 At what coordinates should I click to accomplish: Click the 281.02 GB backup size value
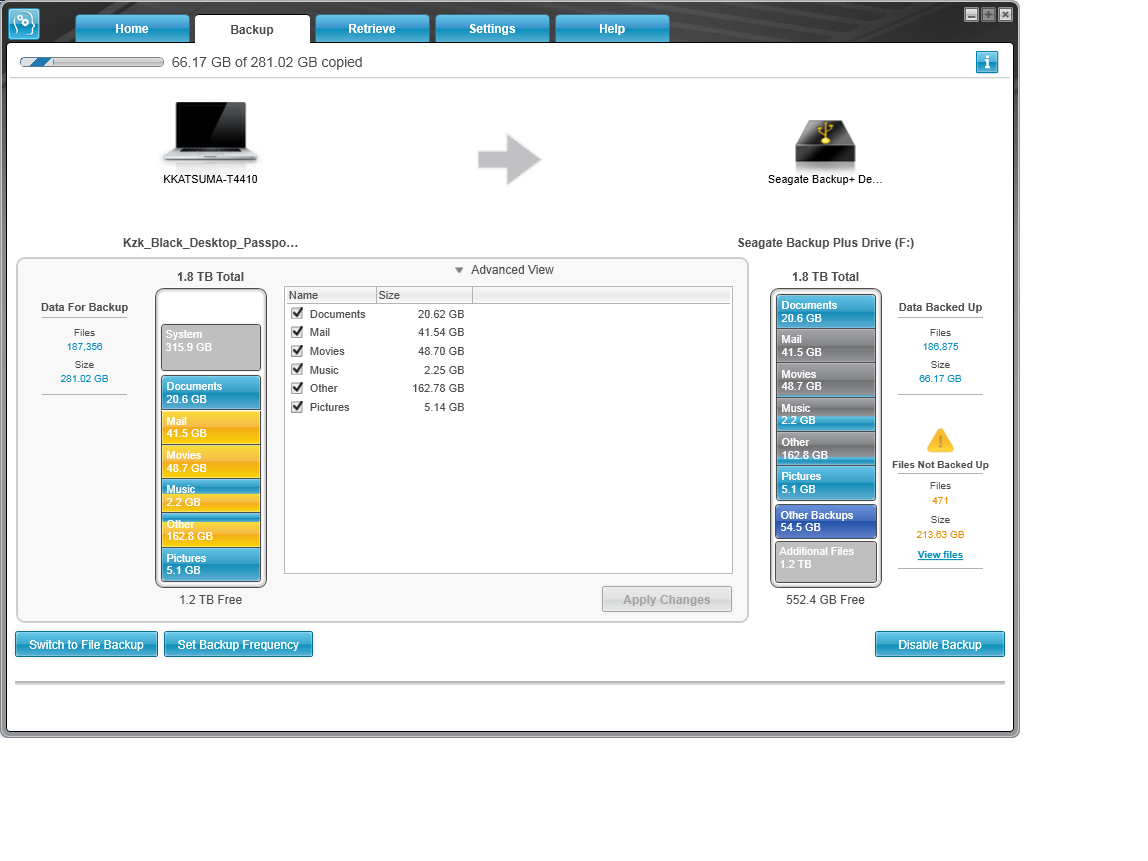coord(84,379)
